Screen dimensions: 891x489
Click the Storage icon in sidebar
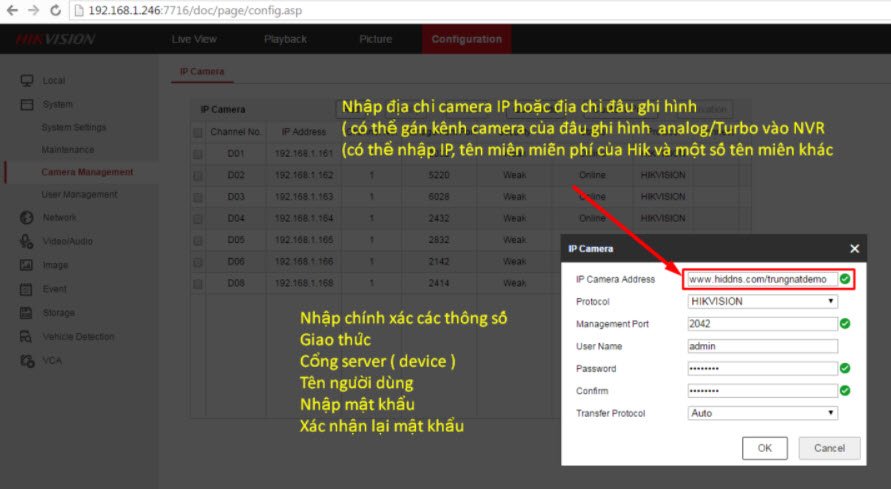[27, 313]
